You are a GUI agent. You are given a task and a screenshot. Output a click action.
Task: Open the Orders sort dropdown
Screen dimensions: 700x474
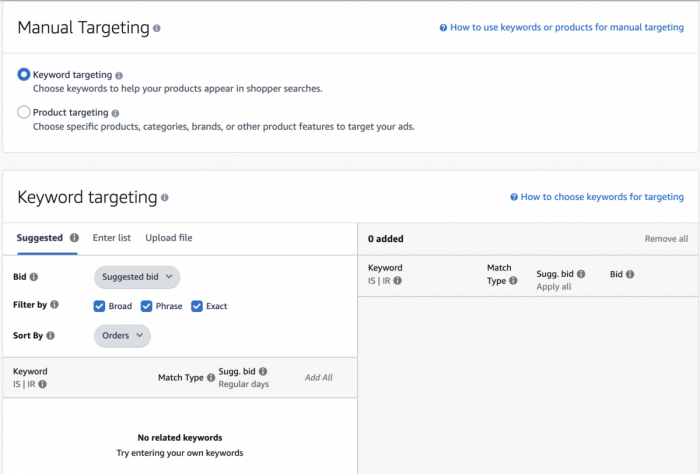[122, 336]
